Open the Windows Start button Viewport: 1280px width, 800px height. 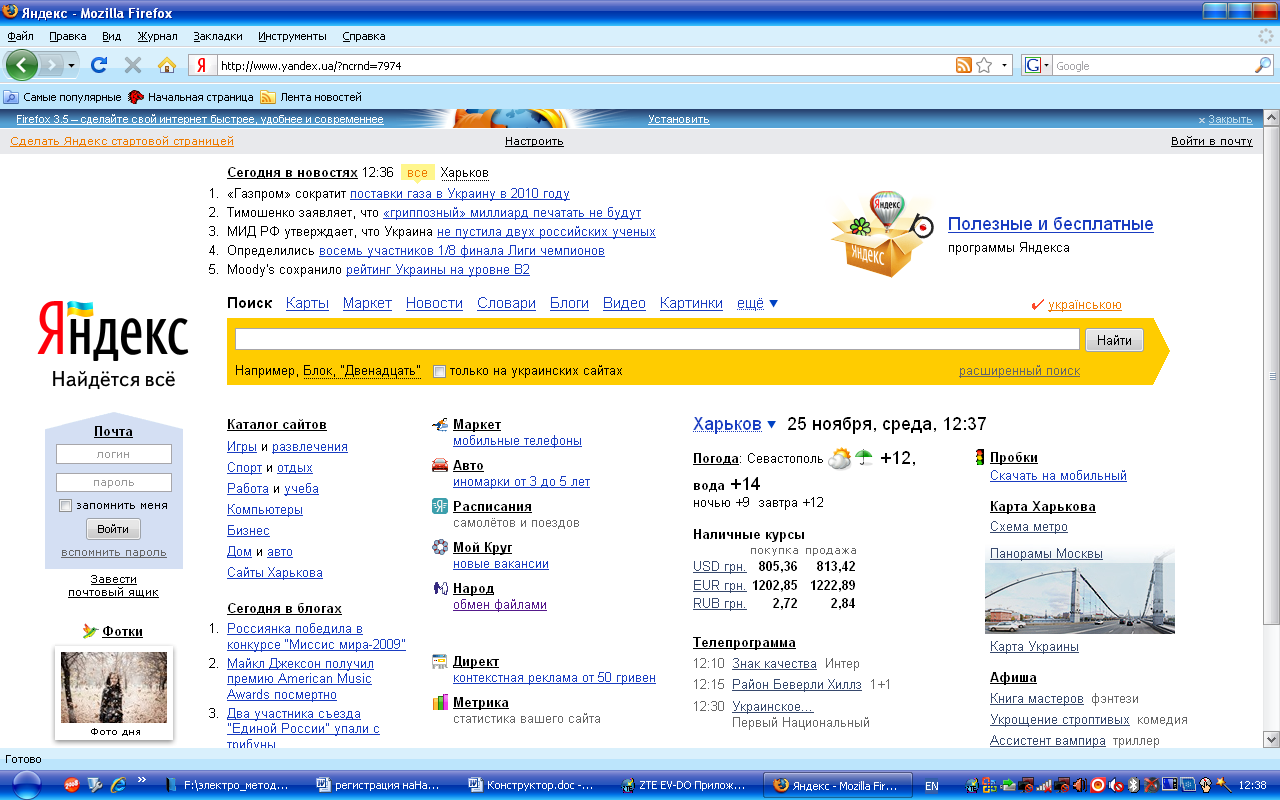point(26,785)
